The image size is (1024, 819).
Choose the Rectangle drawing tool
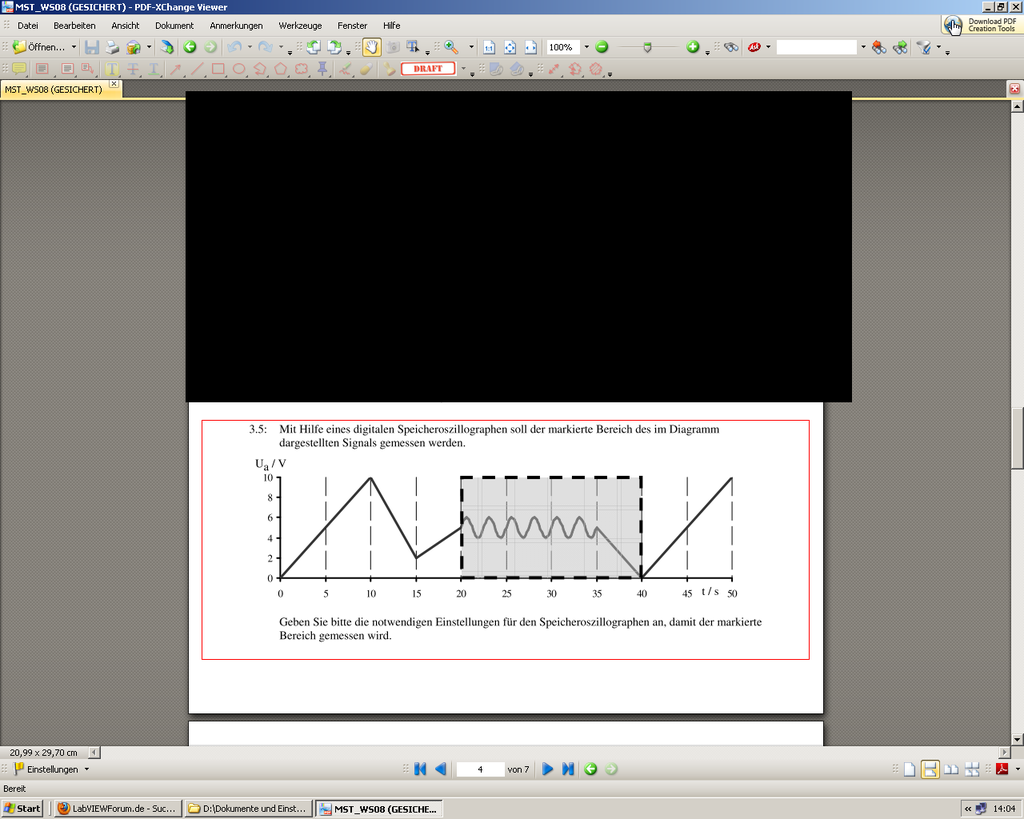[218, 69]
